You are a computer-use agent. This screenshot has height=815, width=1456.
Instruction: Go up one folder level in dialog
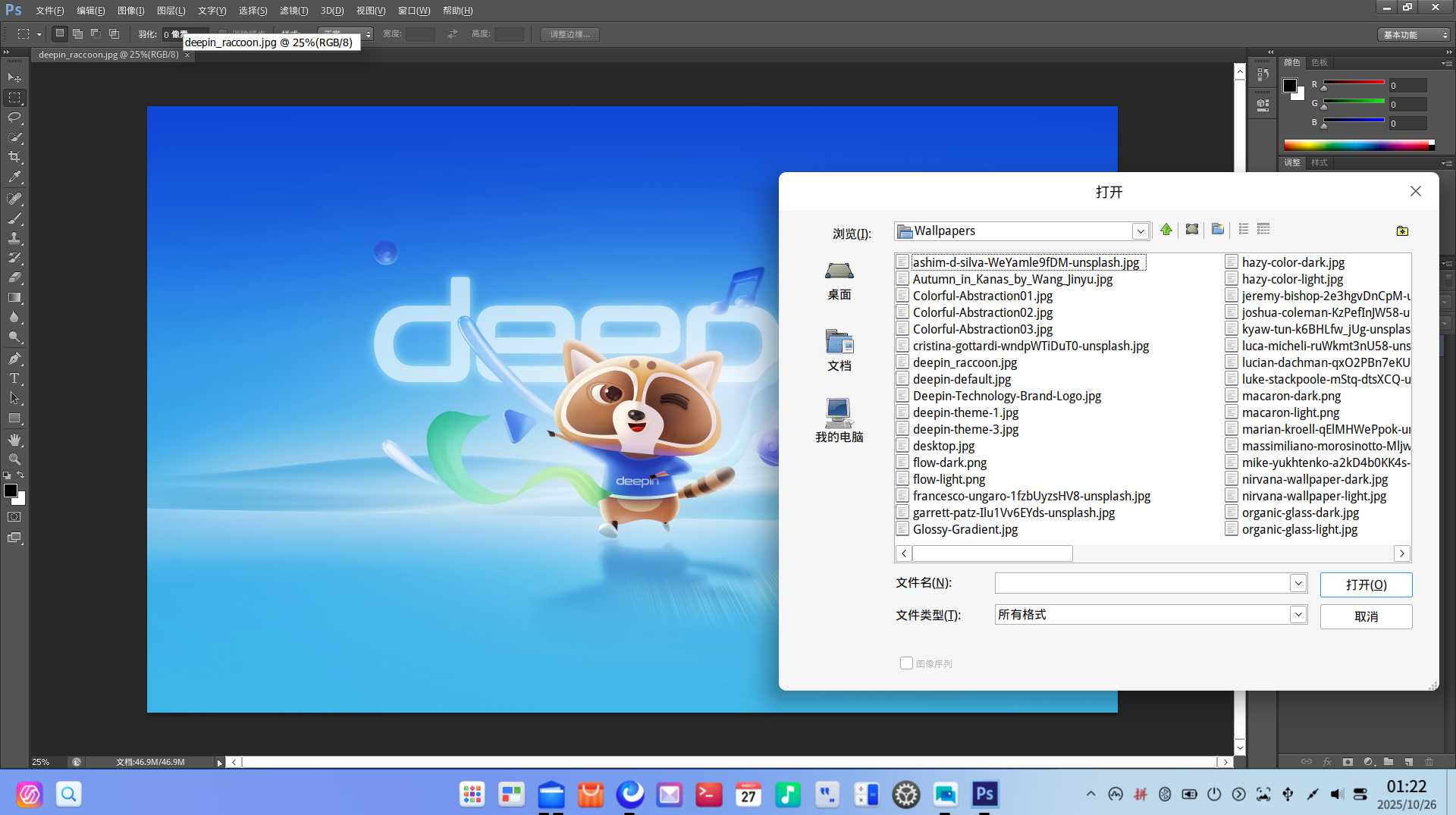point(1166,230)
